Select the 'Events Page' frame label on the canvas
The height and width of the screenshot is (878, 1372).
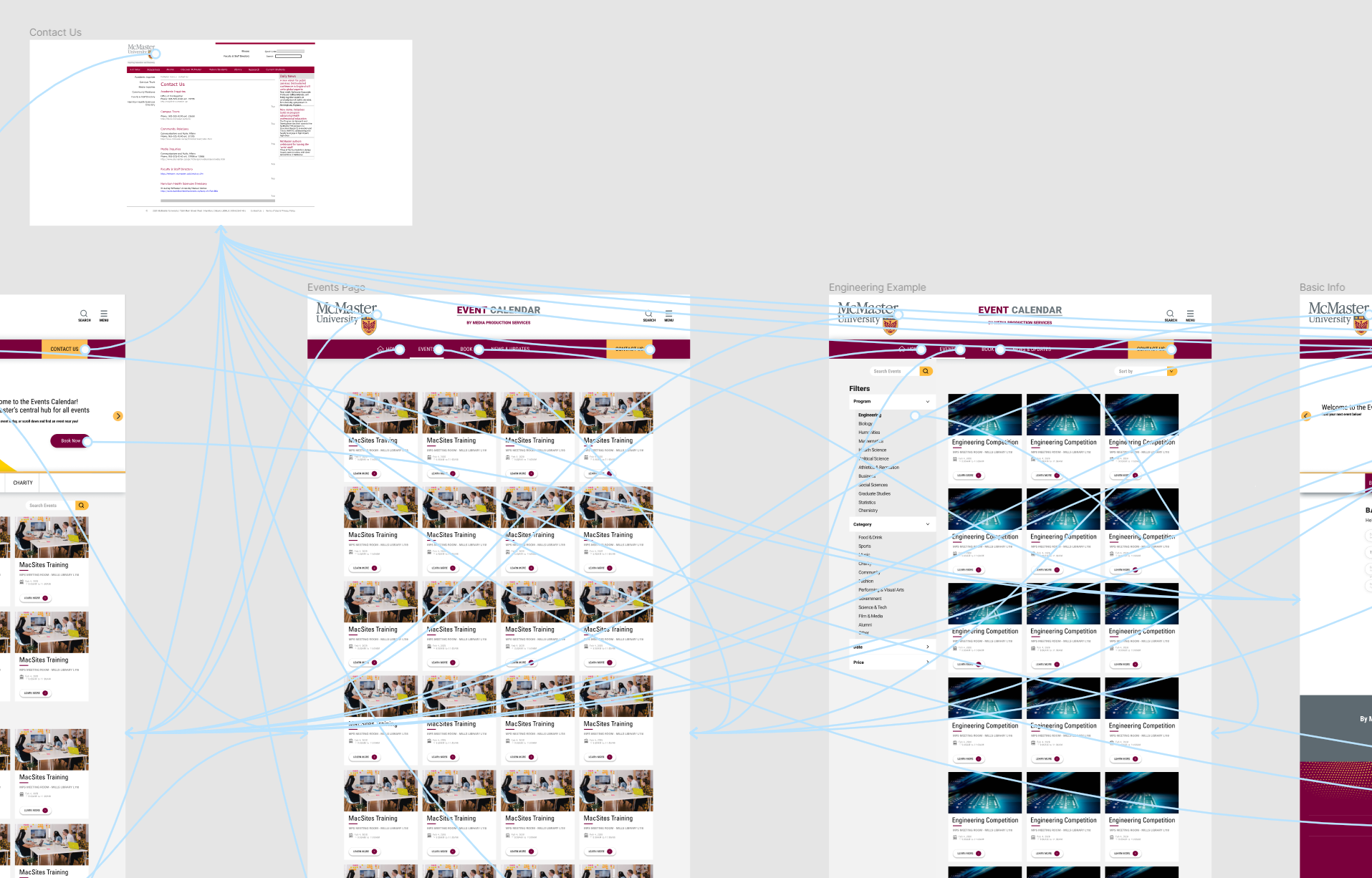336,287
